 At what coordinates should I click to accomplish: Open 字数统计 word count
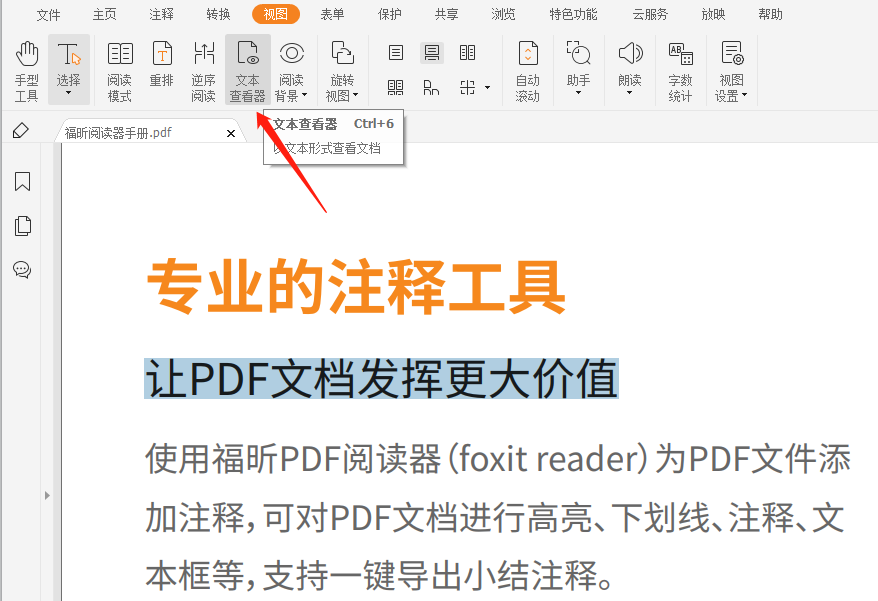click(680, 70)
